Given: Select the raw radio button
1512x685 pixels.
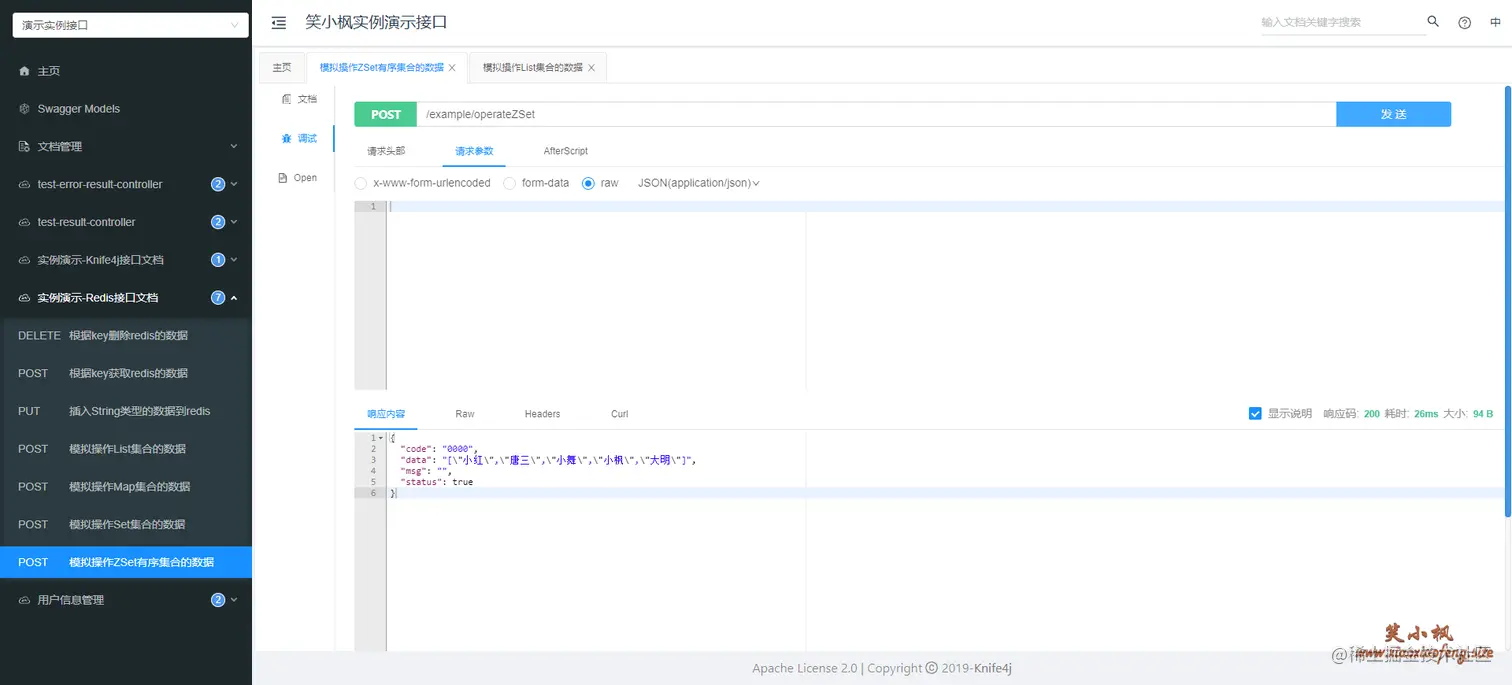Looking at the screenshot, I should click(x=588, y=183).
